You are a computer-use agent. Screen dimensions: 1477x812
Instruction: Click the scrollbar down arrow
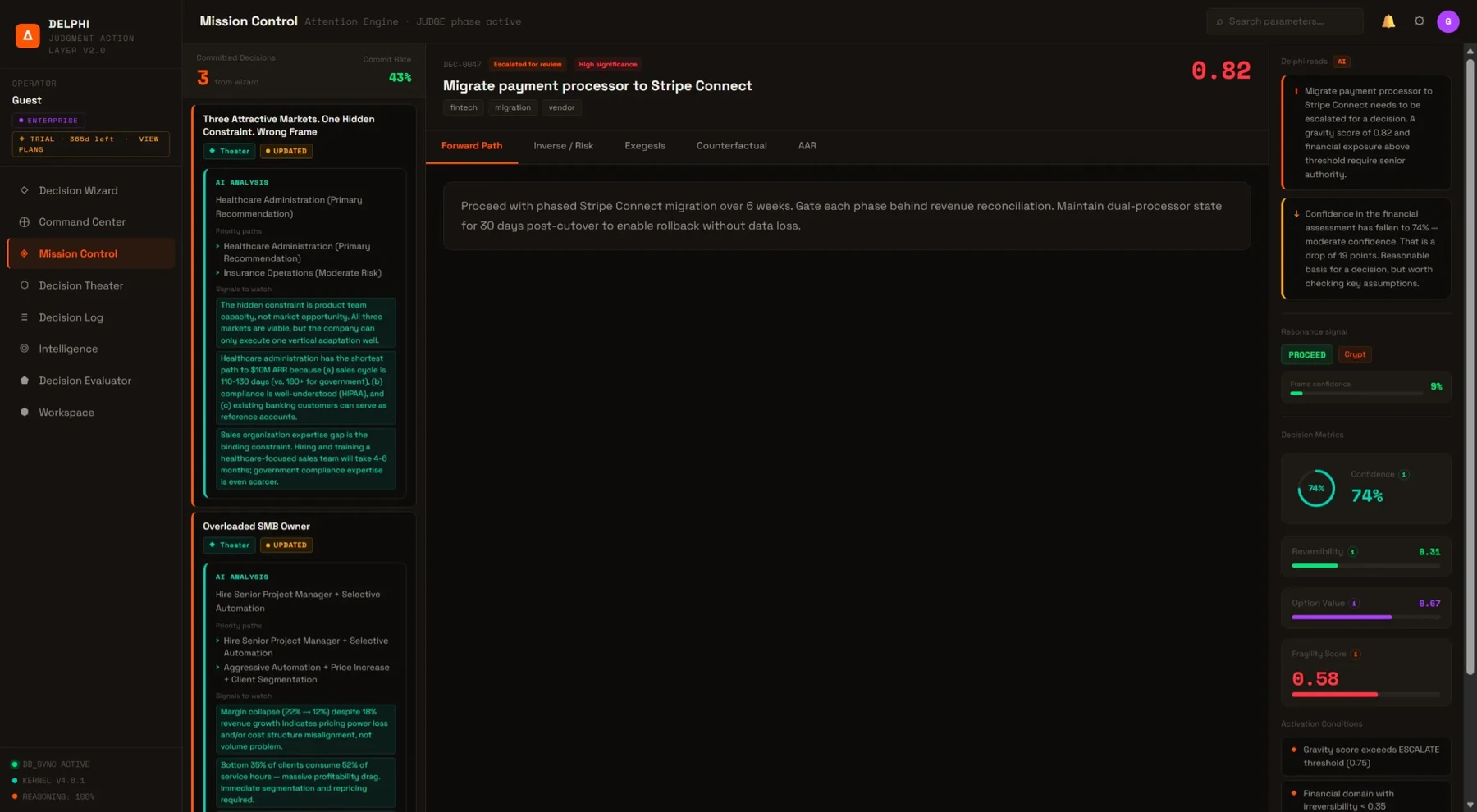(1470, 805)
